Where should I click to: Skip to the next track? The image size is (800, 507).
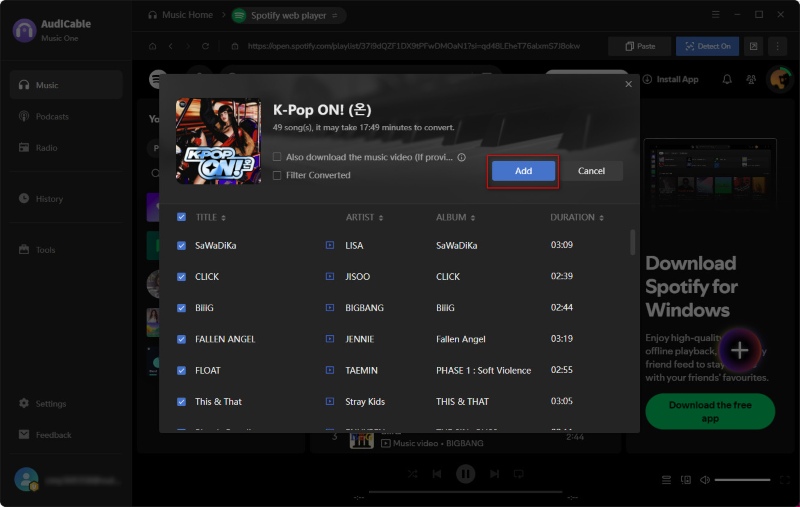494,474
